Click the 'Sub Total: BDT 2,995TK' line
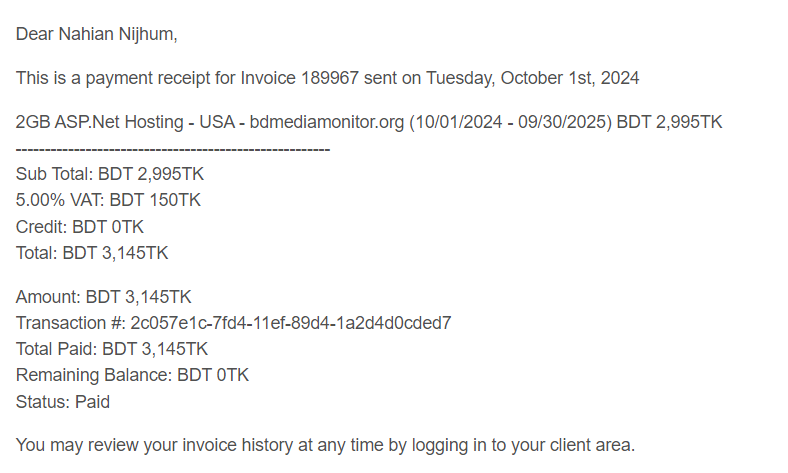 point(110,174)
